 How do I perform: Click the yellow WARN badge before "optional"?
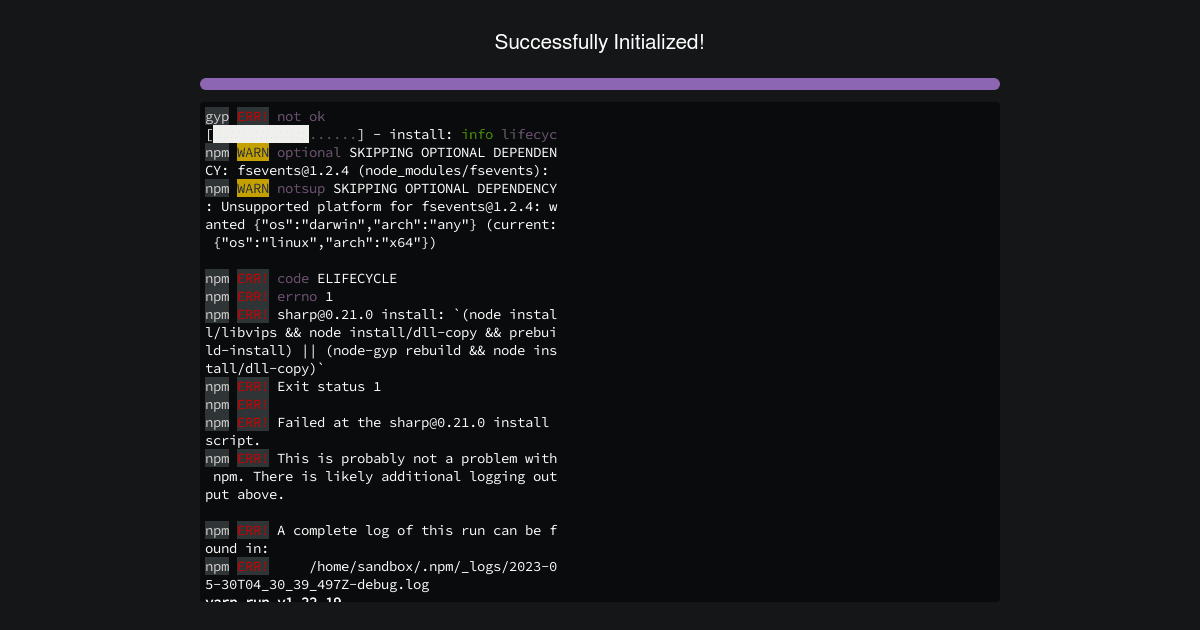pos(253,152)
